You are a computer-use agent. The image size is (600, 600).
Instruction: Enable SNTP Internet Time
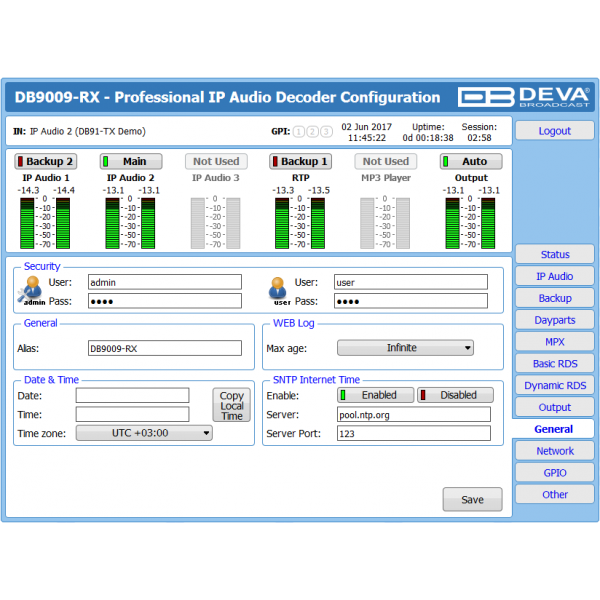pyautogui.click(x=375, y=395)
